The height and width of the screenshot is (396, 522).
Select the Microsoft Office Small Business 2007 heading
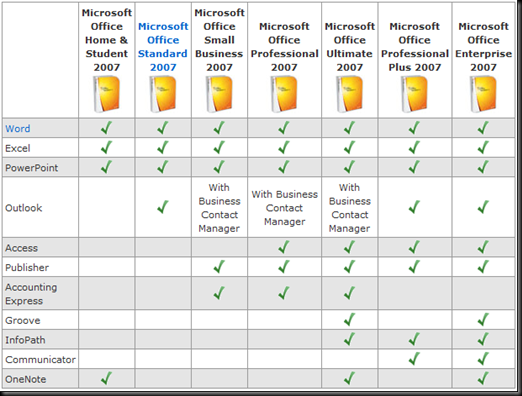point(219,40)
